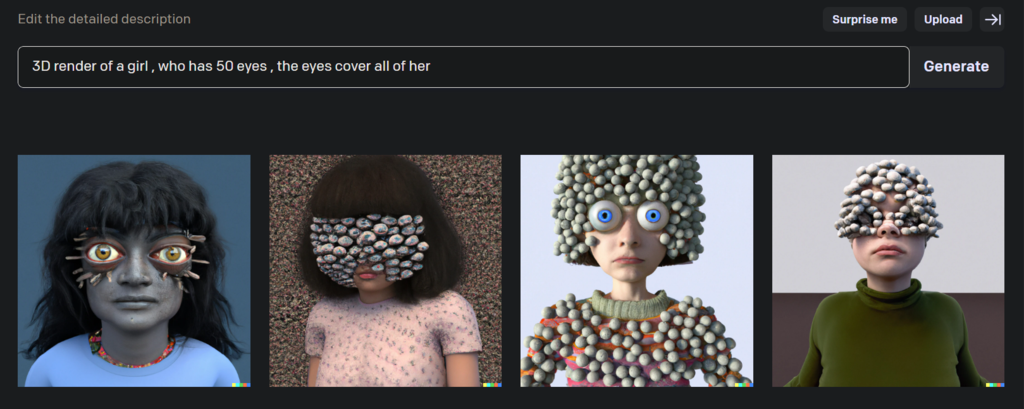Select the green turtleneck girl result
Screen dimensions: 1024x409
click(x=888, y=270)
